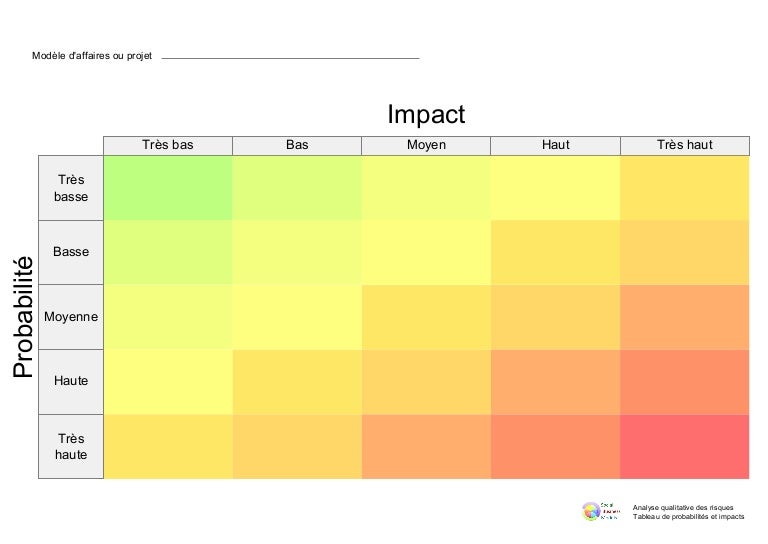Click the project name input line
This screenshot has height=544, width=768.
coord(290,57)
